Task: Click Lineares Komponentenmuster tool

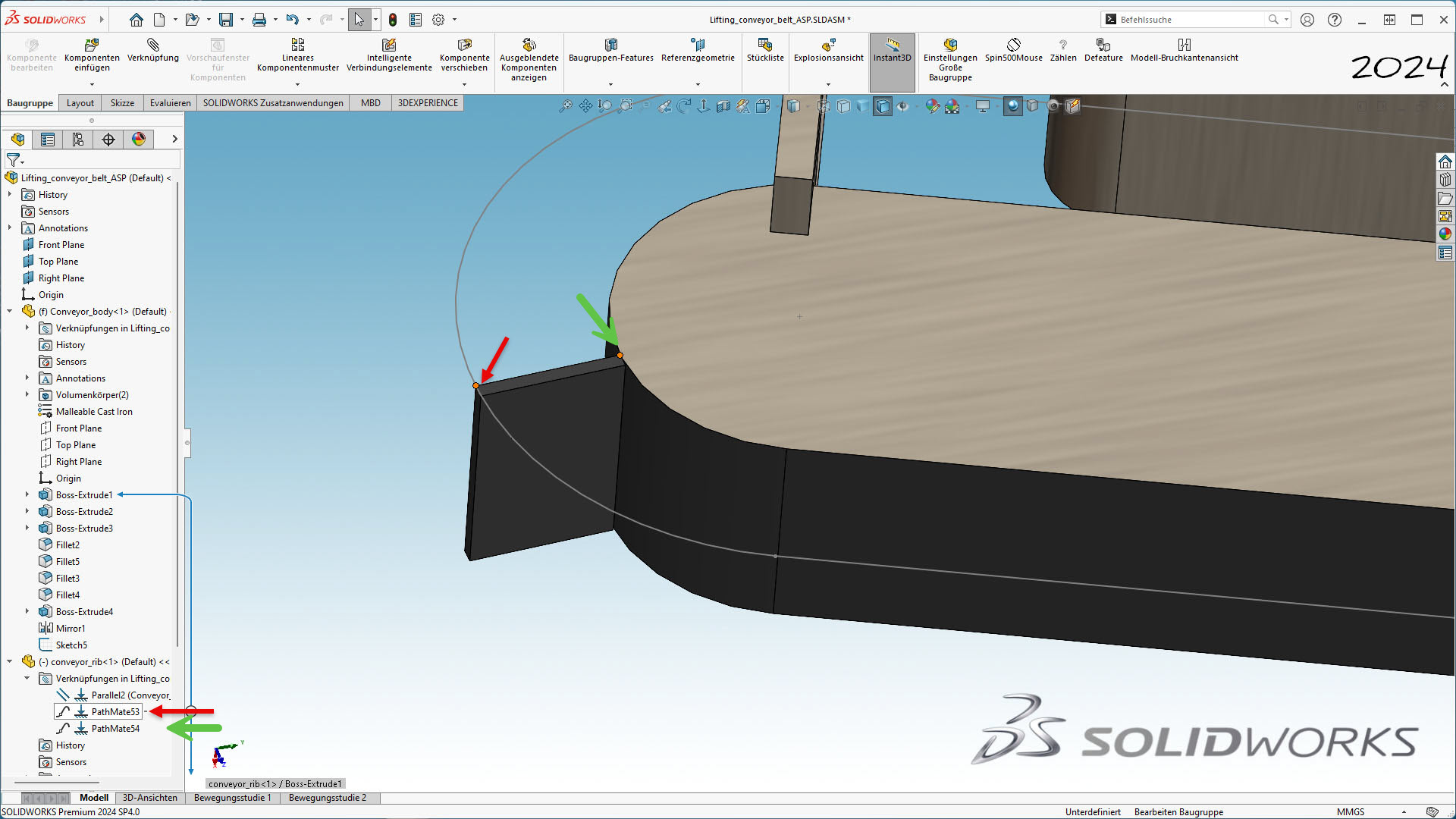Action: pos(298,55)
